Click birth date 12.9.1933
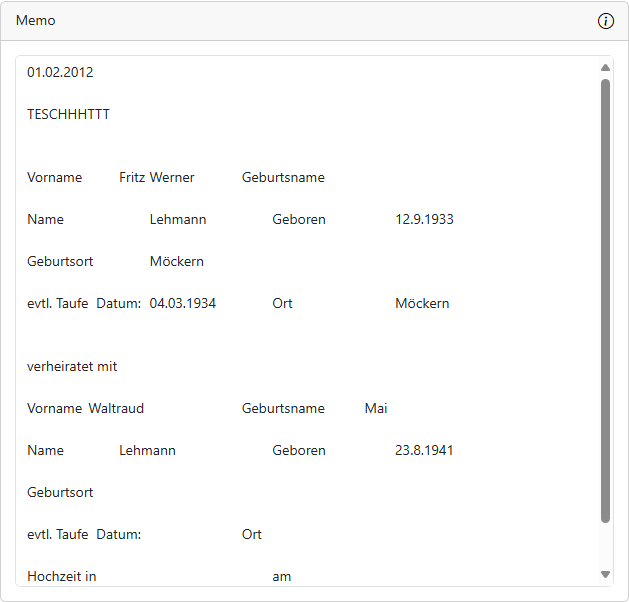This screenshot has width=629, height=602. point(424,219)
